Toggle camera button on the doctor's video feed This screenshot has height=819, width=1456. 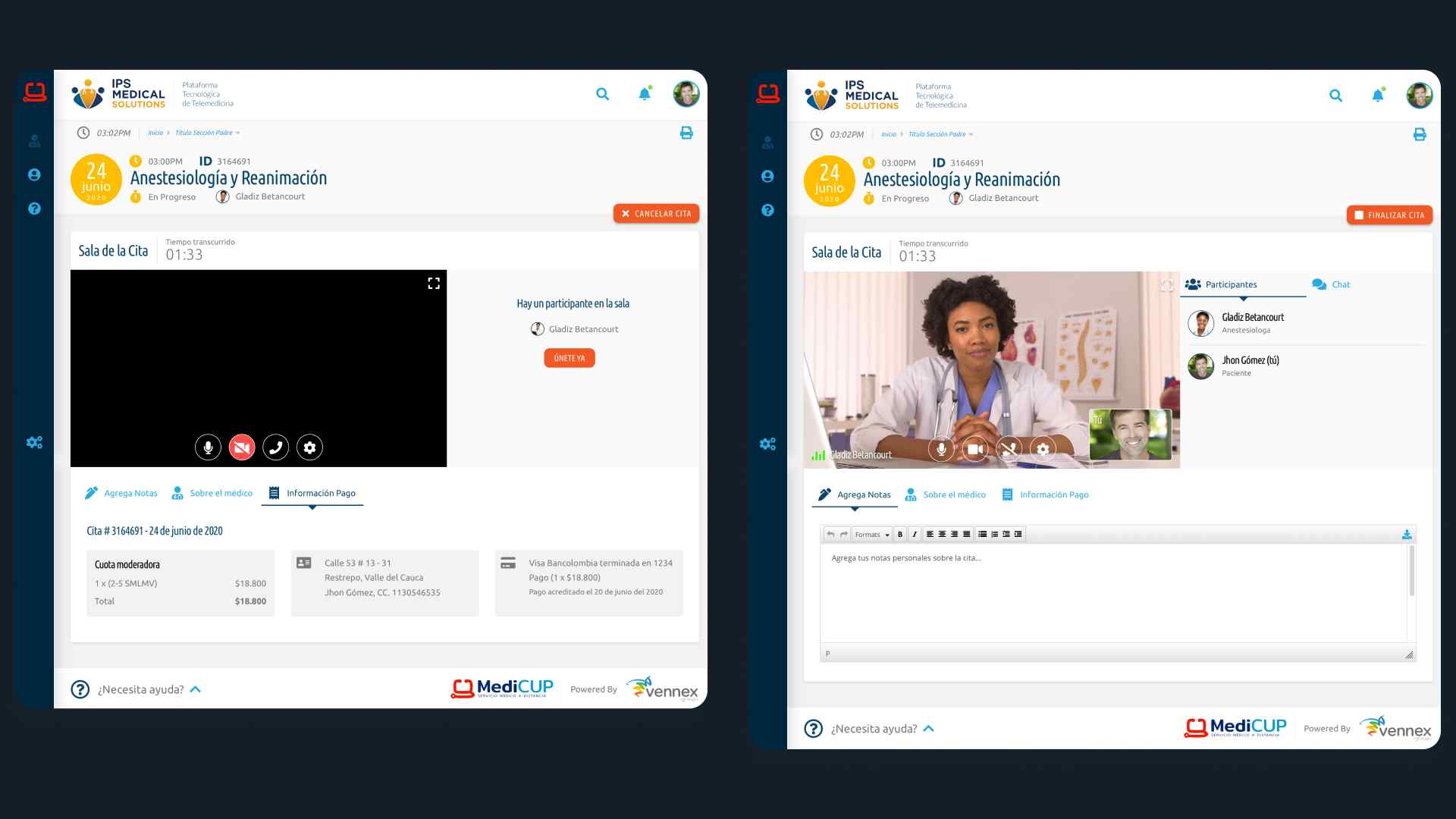pyautogui.click(x=975, y=449)
